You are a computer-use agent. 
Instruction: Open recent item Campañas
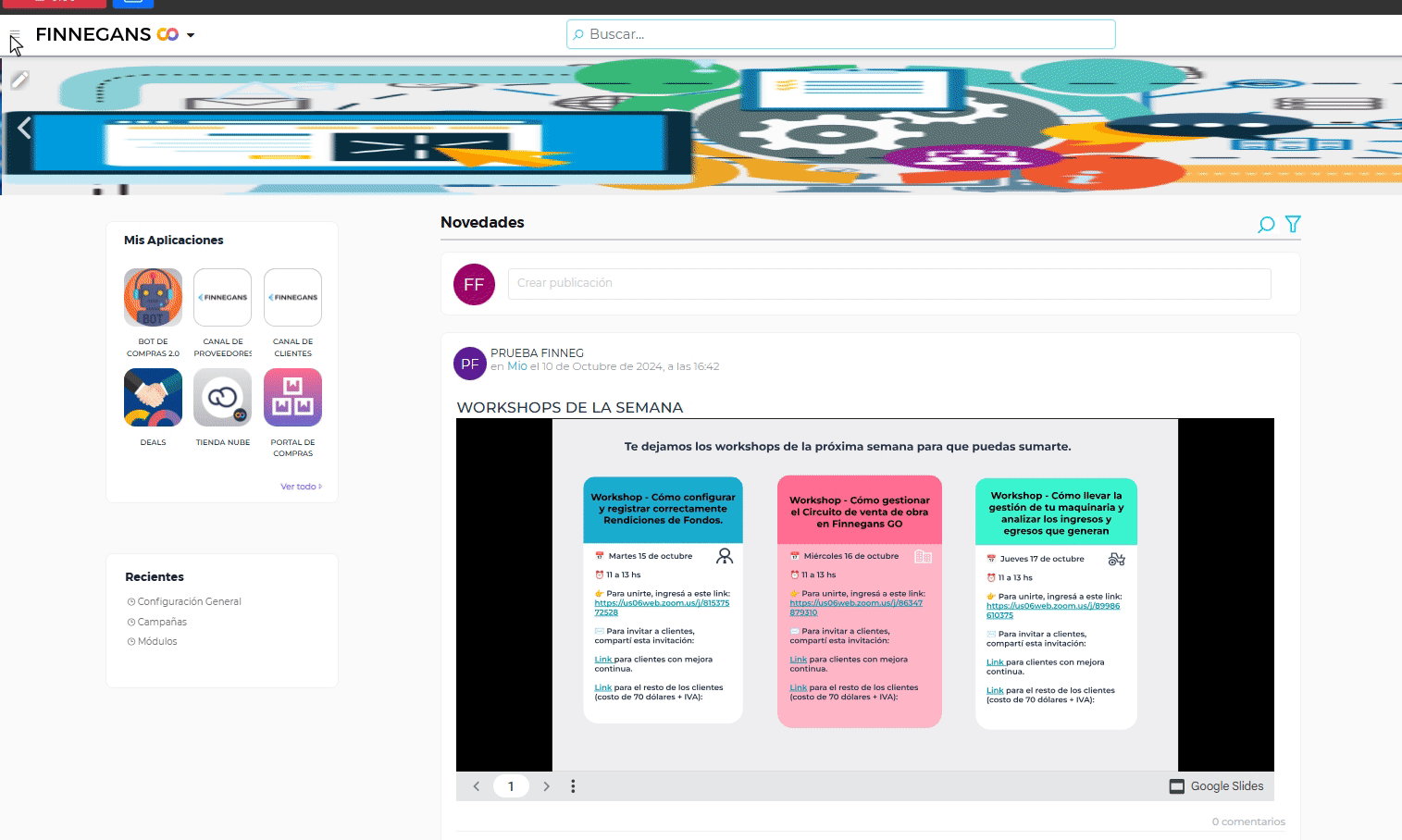pyautogui.click(x=162, y=622)
